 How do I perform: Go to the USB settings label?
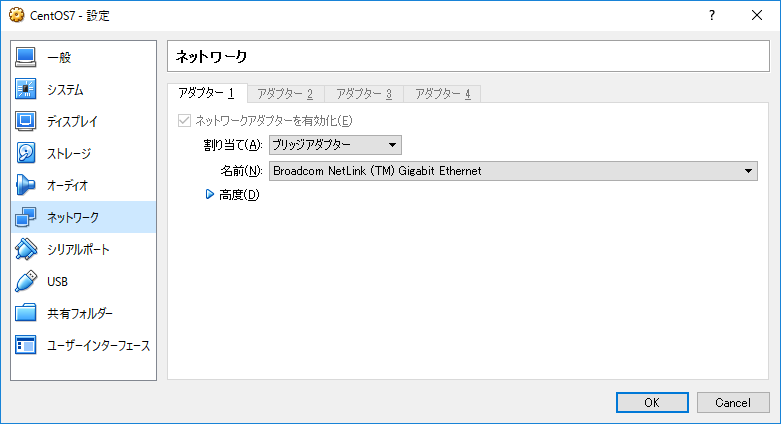coord(57,282)
